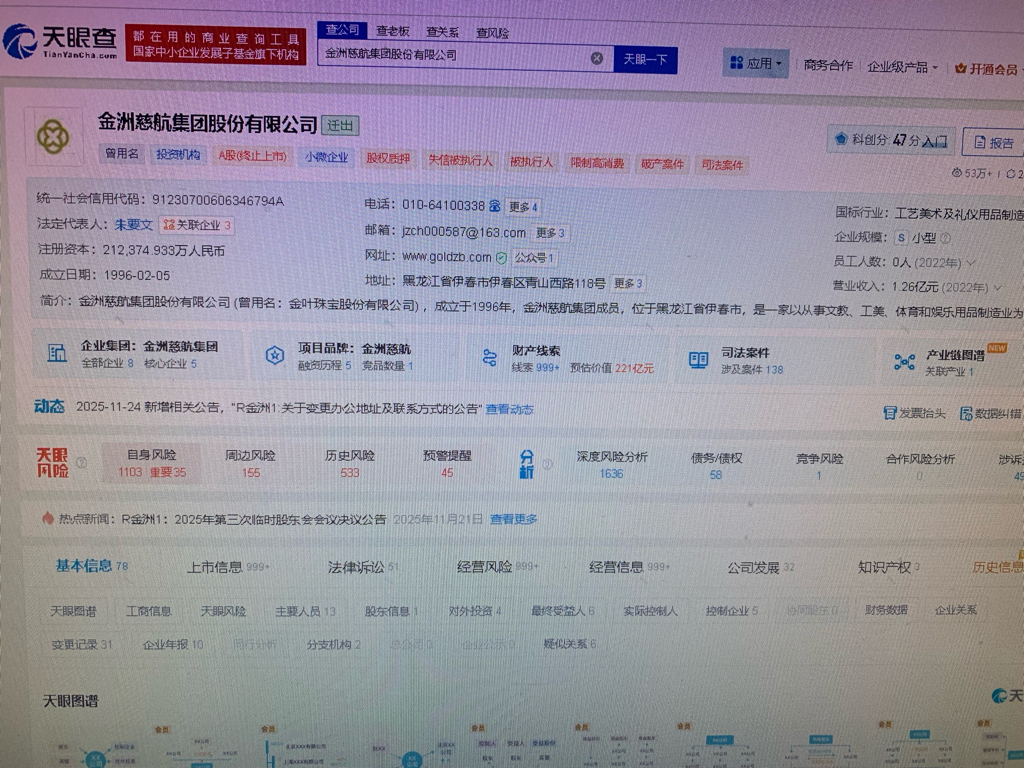Image resolution: width=1024 pixels, height=768 pixels.
Task: Click the company logo thumbnail
Action: (54, 136)
